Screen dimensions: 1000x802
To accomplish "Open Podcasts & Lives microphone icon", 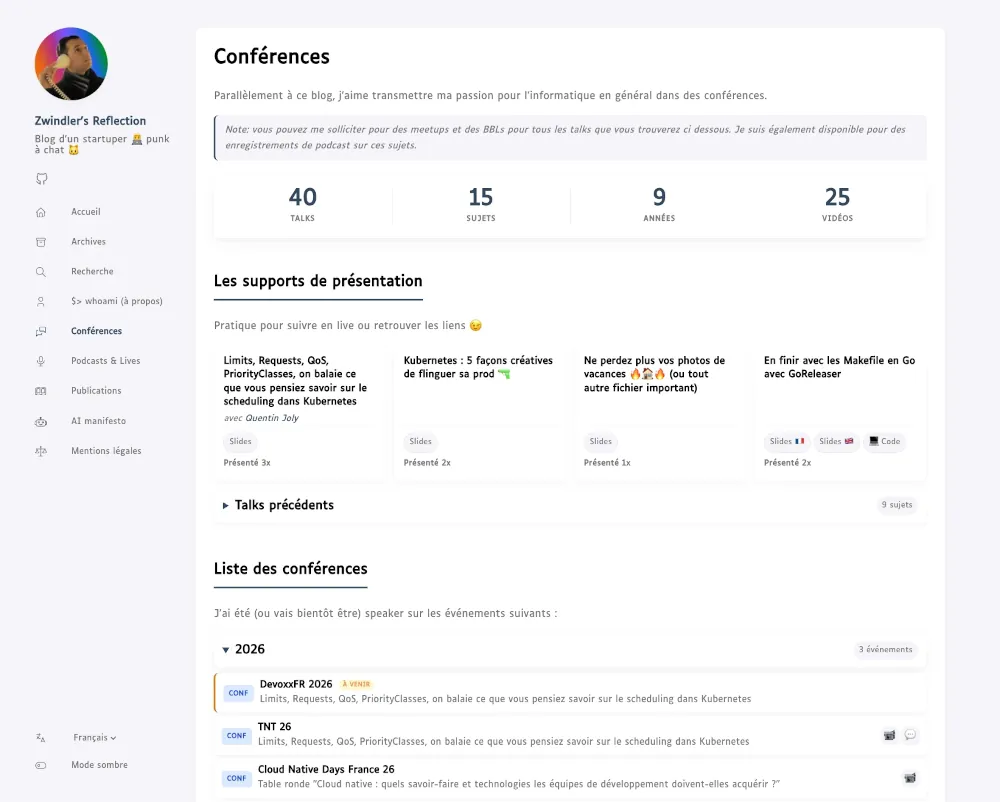I will click(x=41, y=361).
